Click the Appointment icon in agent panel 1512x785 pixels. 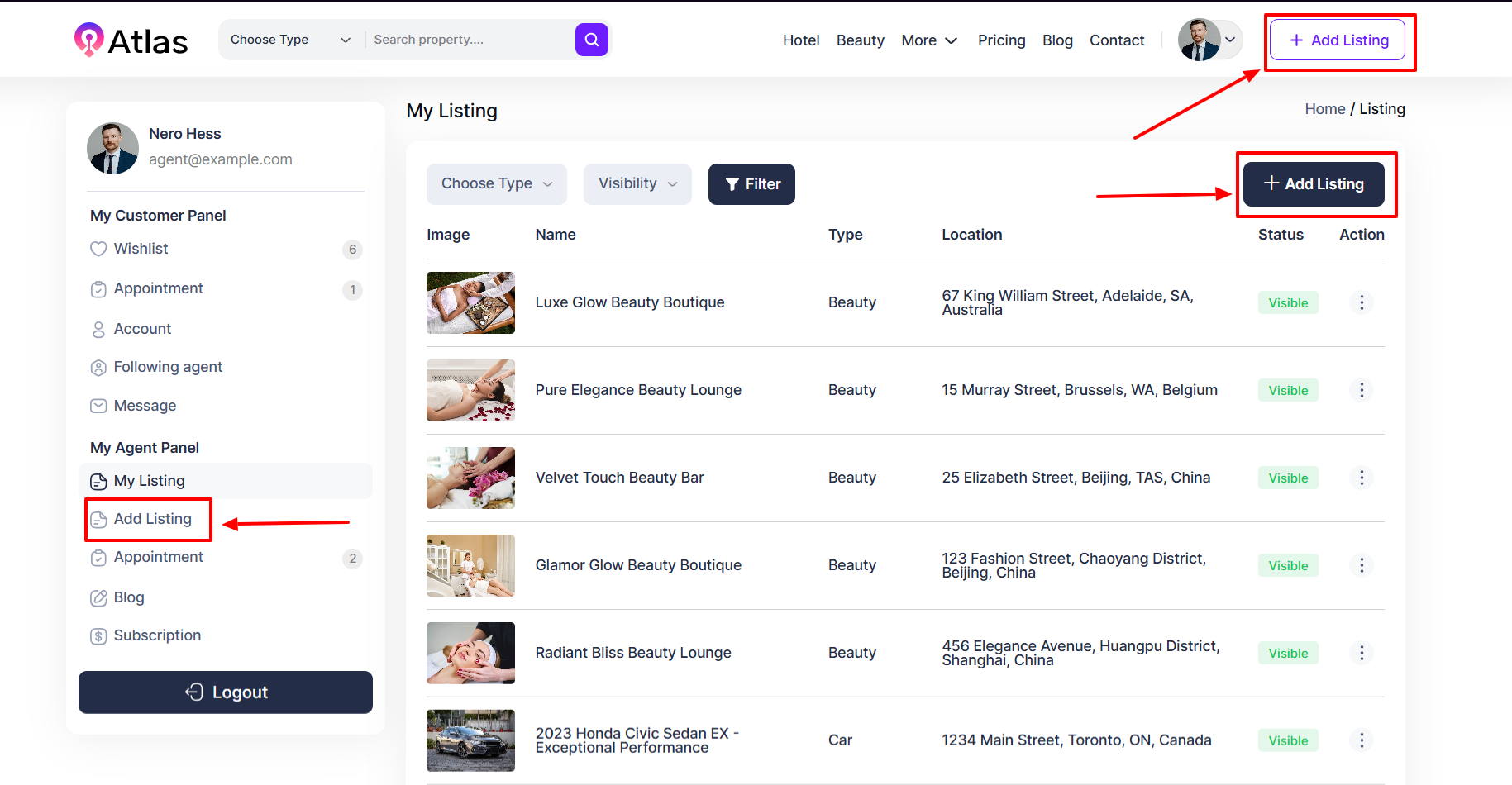click(x=98, y=558)
